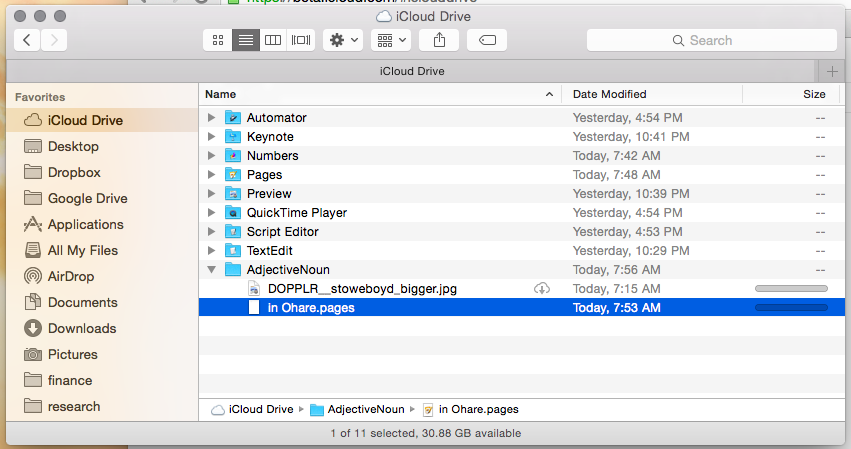The image size is (851, 449).
Task: Click the in Ohare.pages document icon
Action: pyautogui.click(x=253, y=307)
